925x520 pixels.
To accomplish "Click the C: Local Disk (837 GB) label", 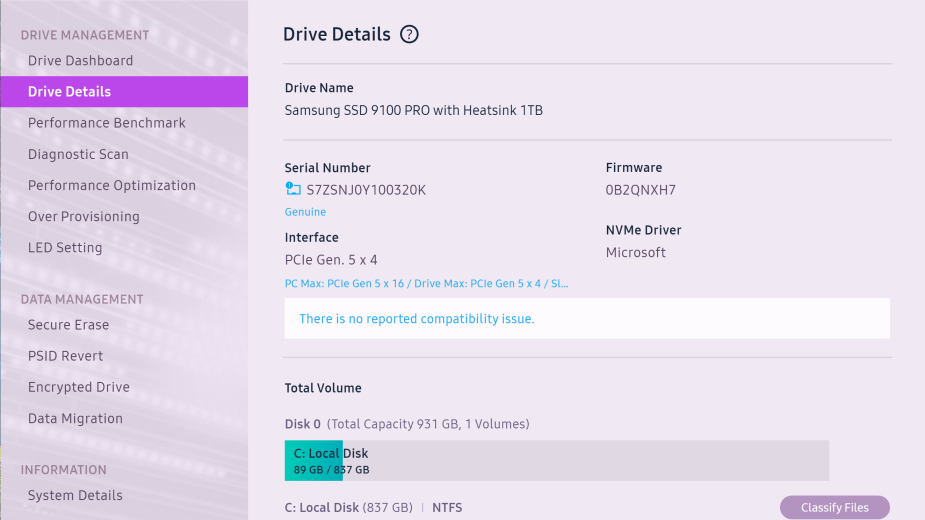I will pos(349,508).
